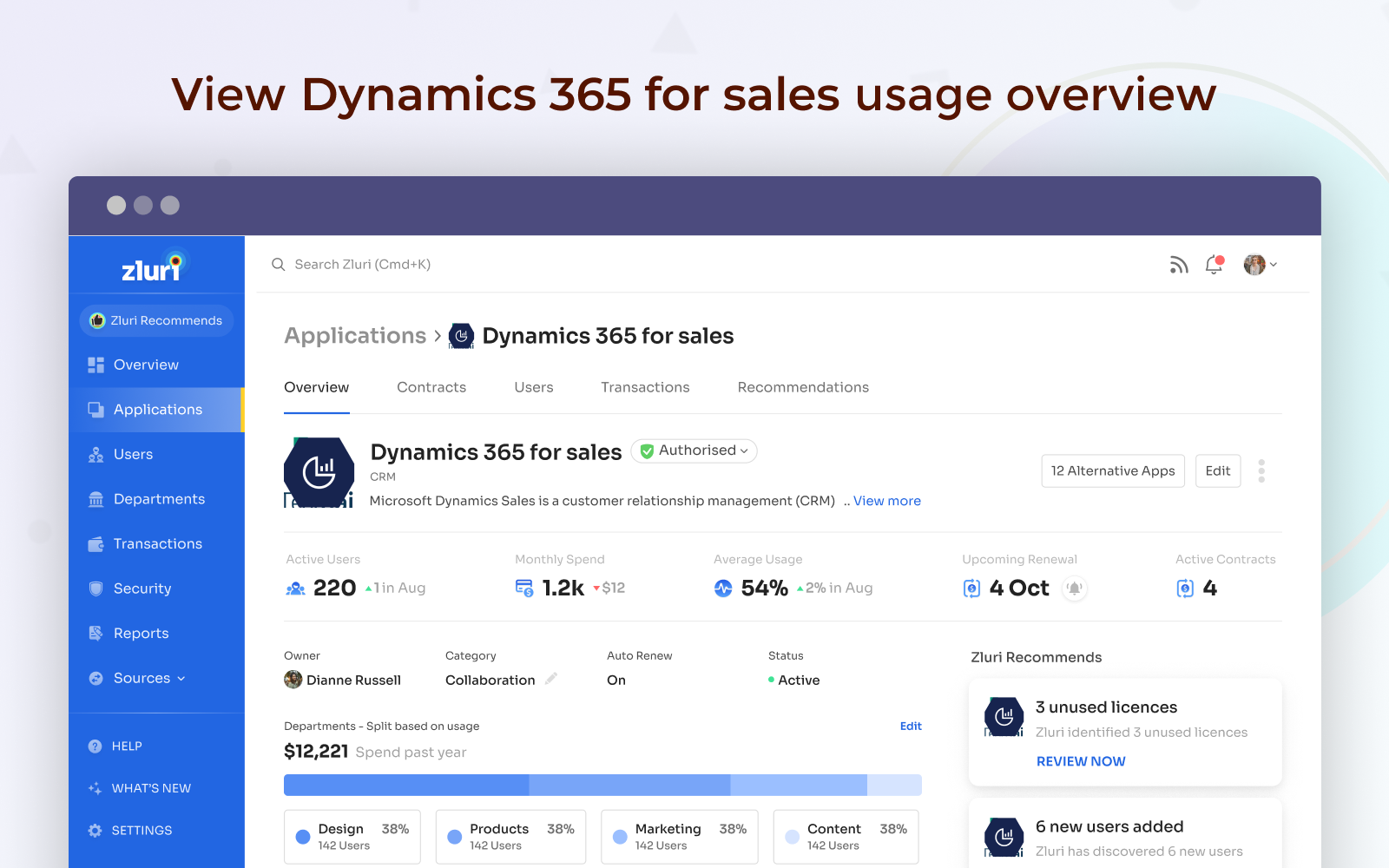The width and height of the screenshot is (1389, 868).
Task: Click the Design segment of spend bar
Action: (406, 786)
